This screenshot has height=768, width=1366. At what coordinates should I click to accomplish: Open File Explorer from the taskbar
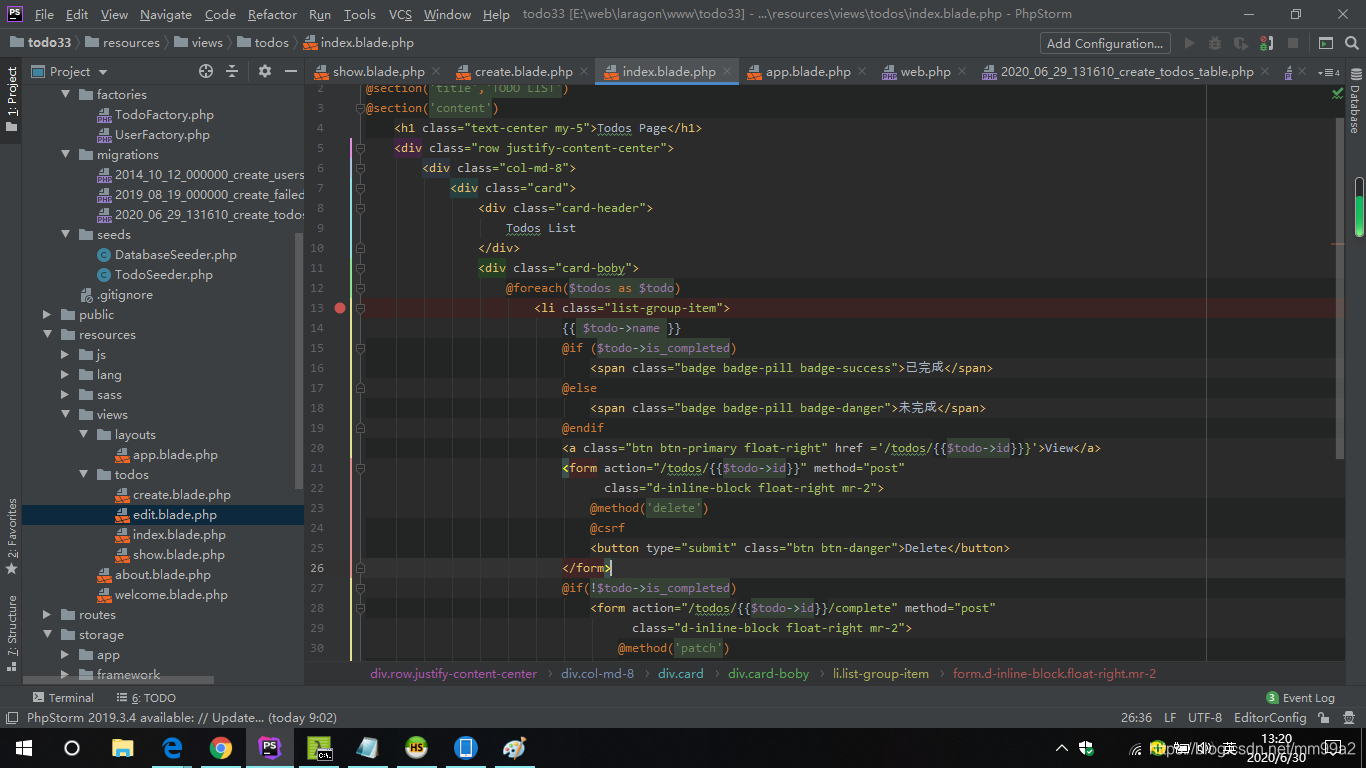point(123,748)
